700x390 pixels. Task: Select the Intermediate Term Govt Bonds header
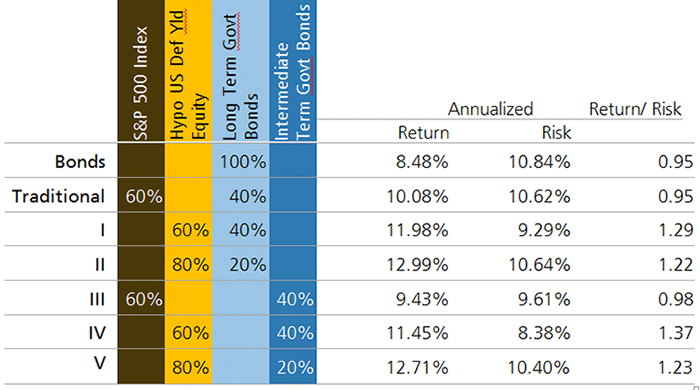[x=293, y=72]
